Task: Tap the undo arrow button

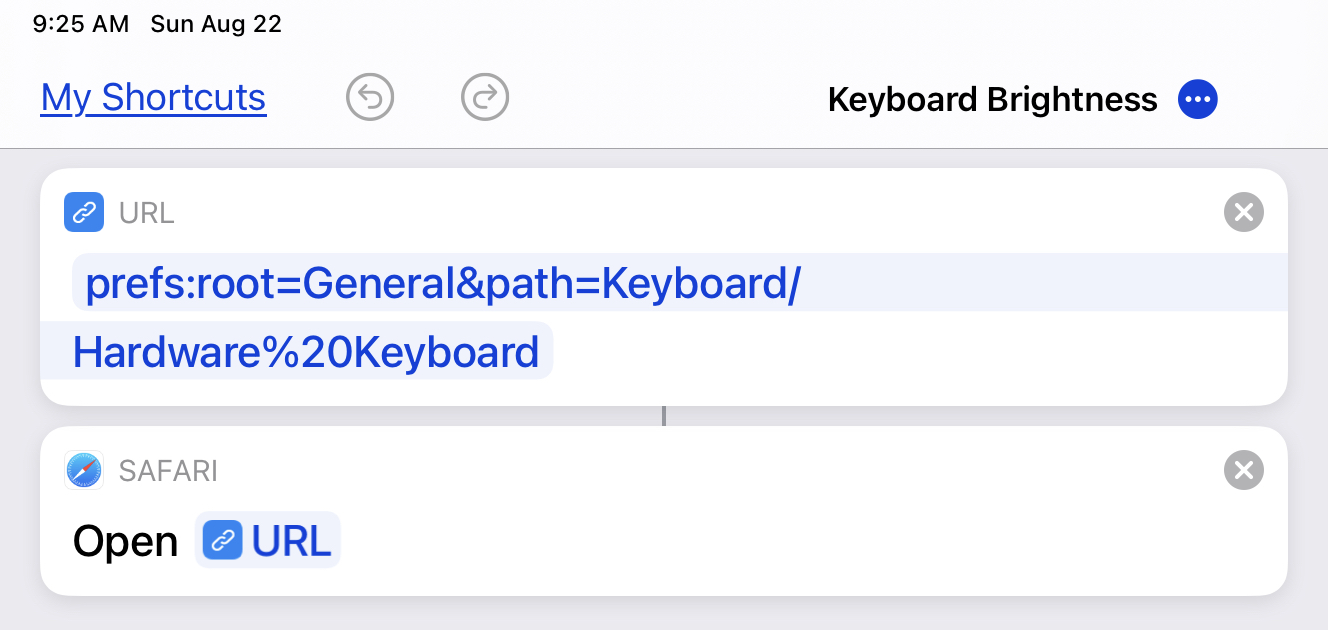Action: tap(370, 98)
